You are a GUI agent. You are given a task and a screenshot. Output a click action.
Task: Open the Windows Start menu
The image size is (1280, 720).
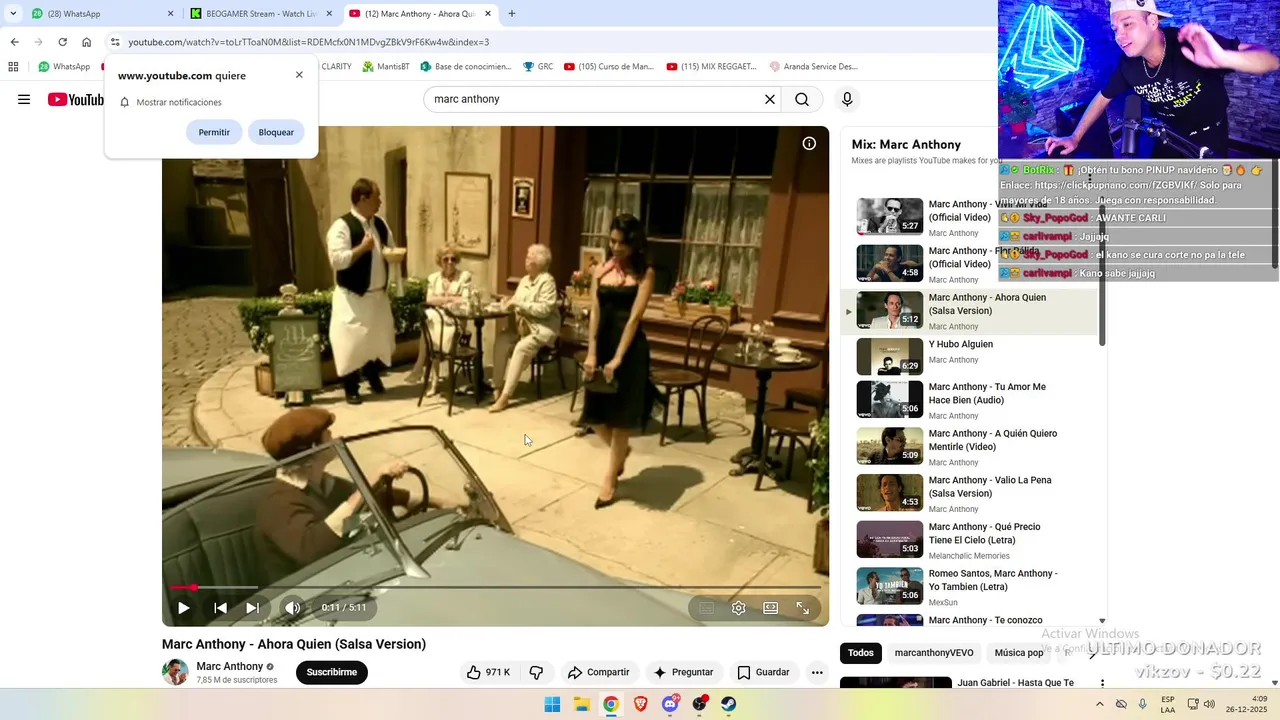coord(552,704)
